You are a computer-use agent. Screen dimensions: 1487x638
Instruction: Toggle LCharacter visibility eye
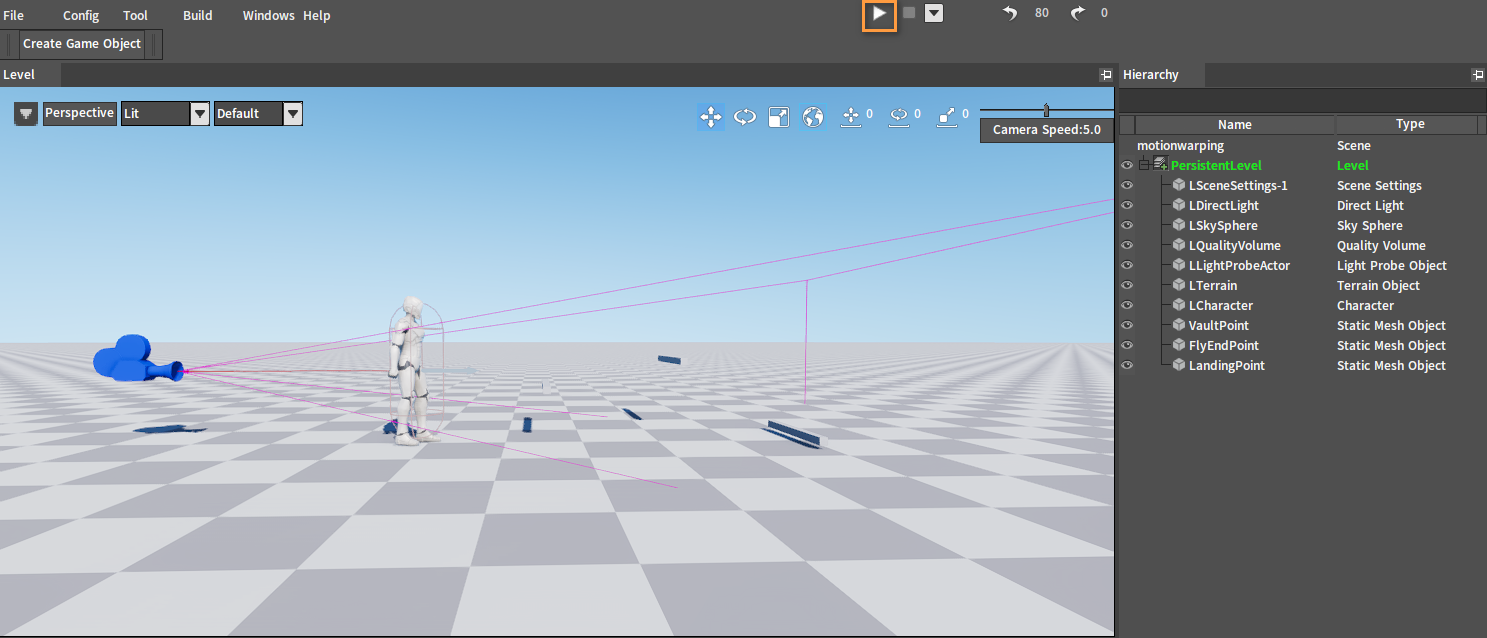point(1127,305)
